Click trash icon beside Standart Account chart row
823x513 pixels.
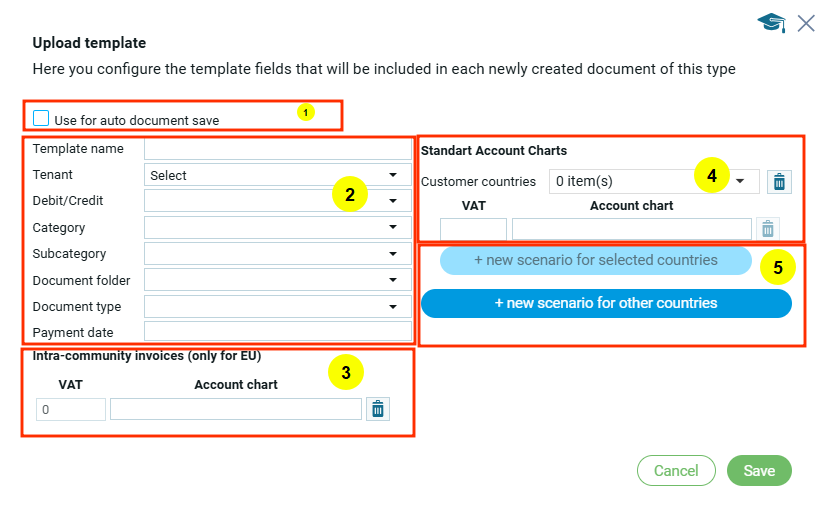click(x=767, y=229)
